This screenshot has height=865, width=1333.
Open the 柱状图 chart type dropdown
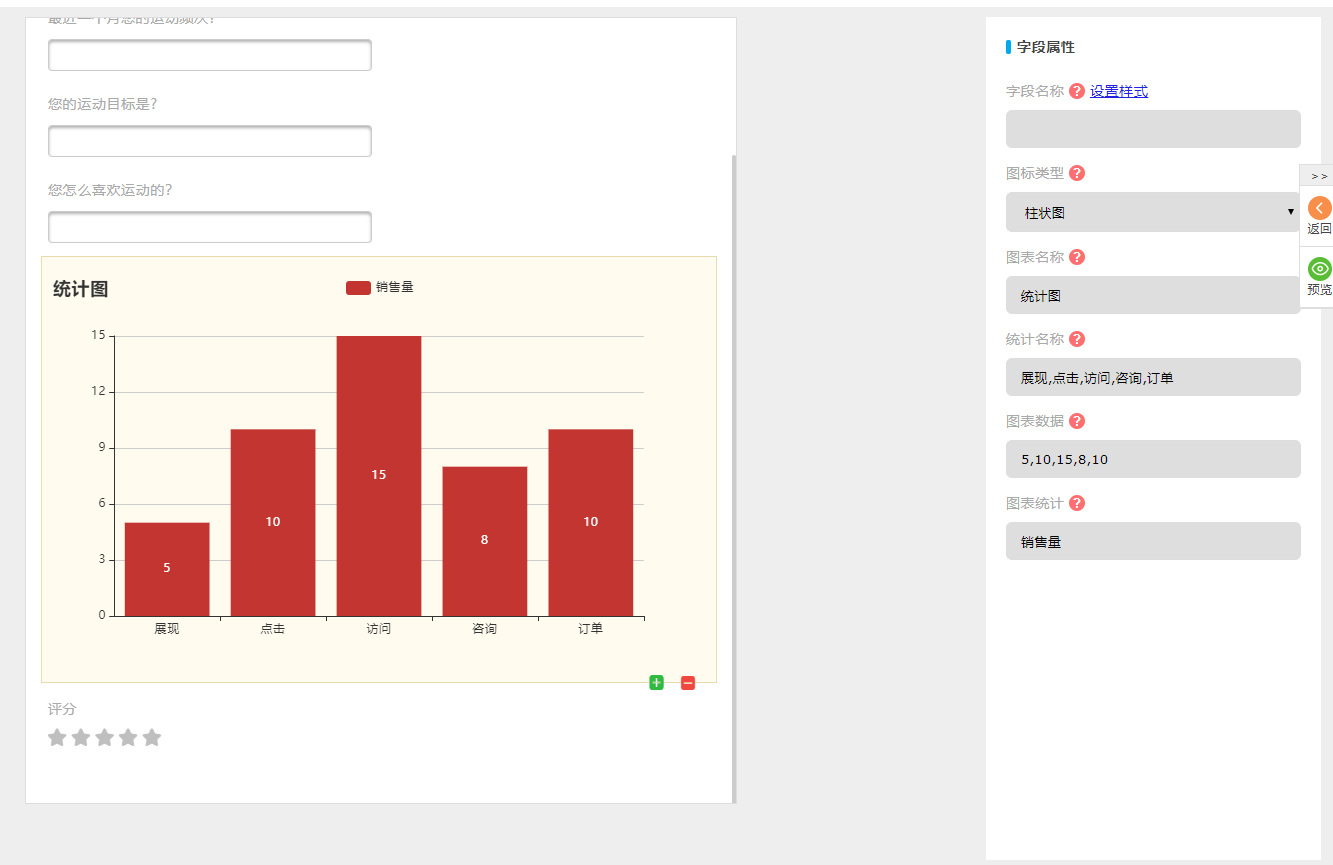click(x=1153, y=212)
